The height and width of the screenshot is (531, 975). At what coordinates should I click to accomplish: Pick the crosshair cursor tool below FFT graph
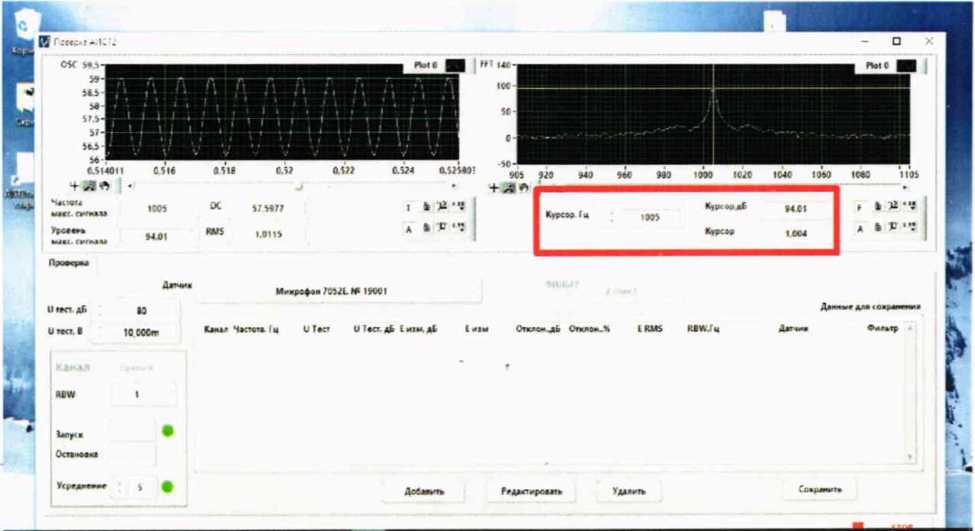click(494, 187)
